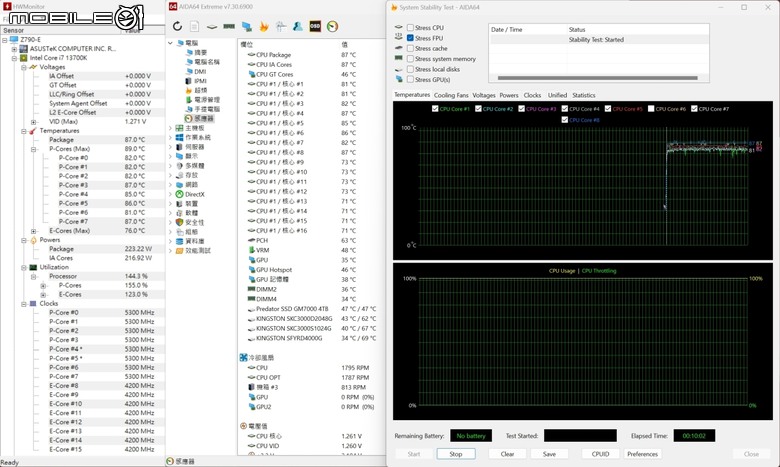Expand the E-Cores (Max) temperature node
780x467 pixels.
tap(33, 231)
